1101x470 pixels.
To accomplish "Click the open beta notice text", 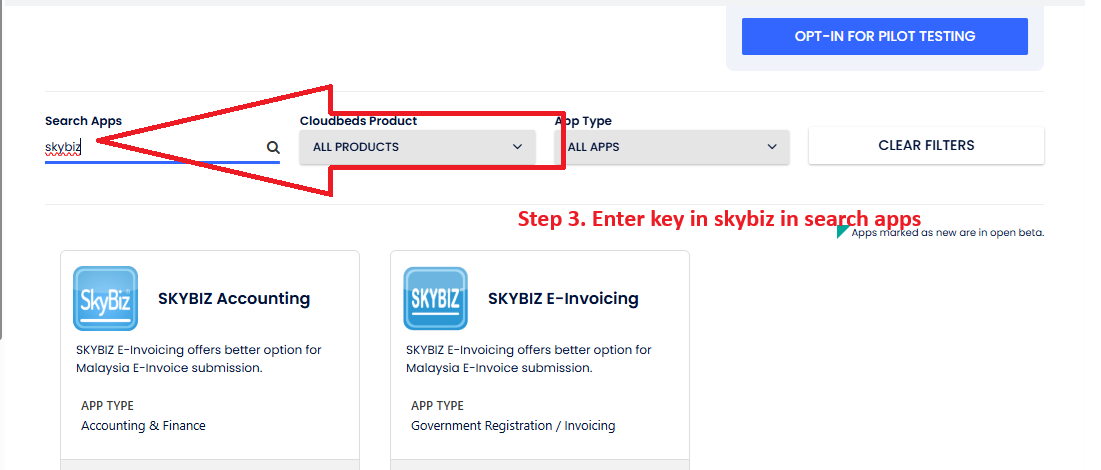I will 947,232.
